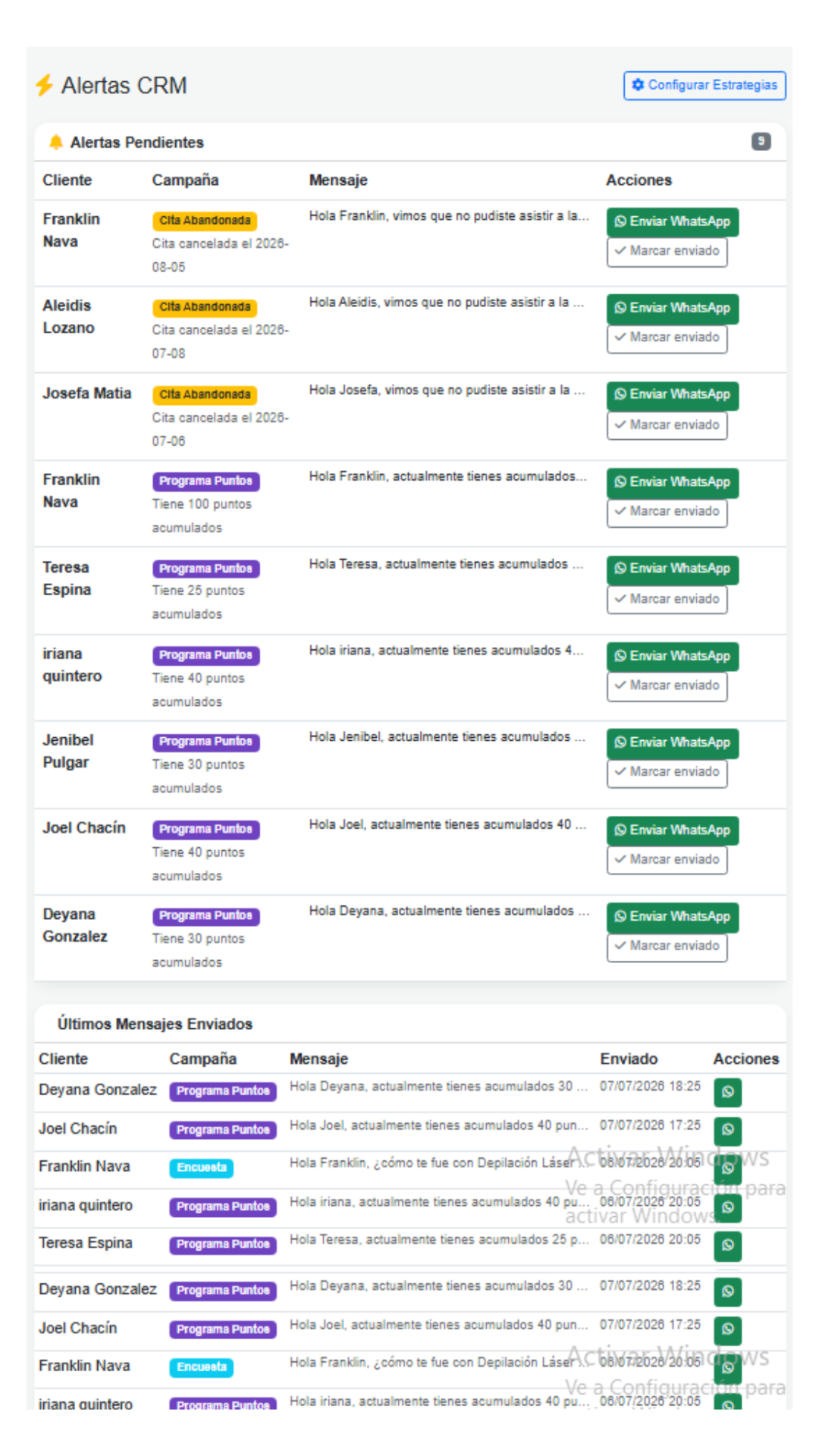Click the lightning icon beside Alertas CRM
The image size is (819, 1456).
pyautogui.click(x=45, y=85)
